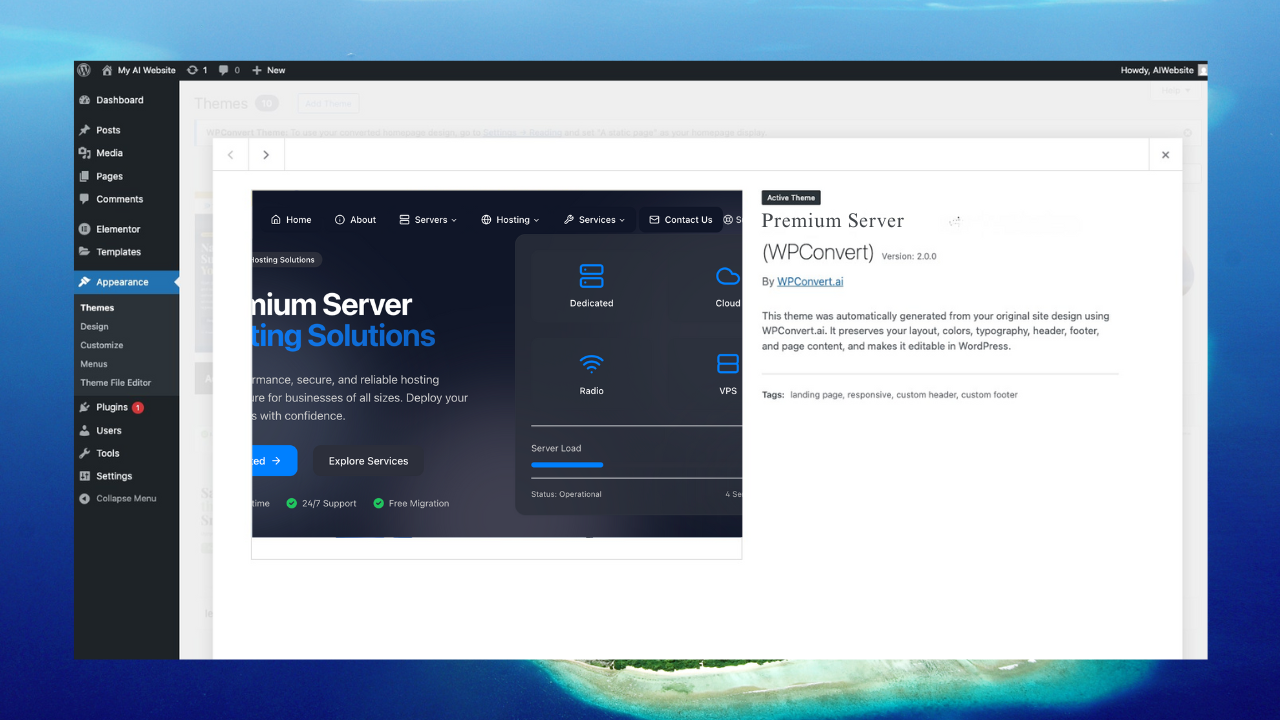Click the Cloud icon in theme preview

click(728, 275)
